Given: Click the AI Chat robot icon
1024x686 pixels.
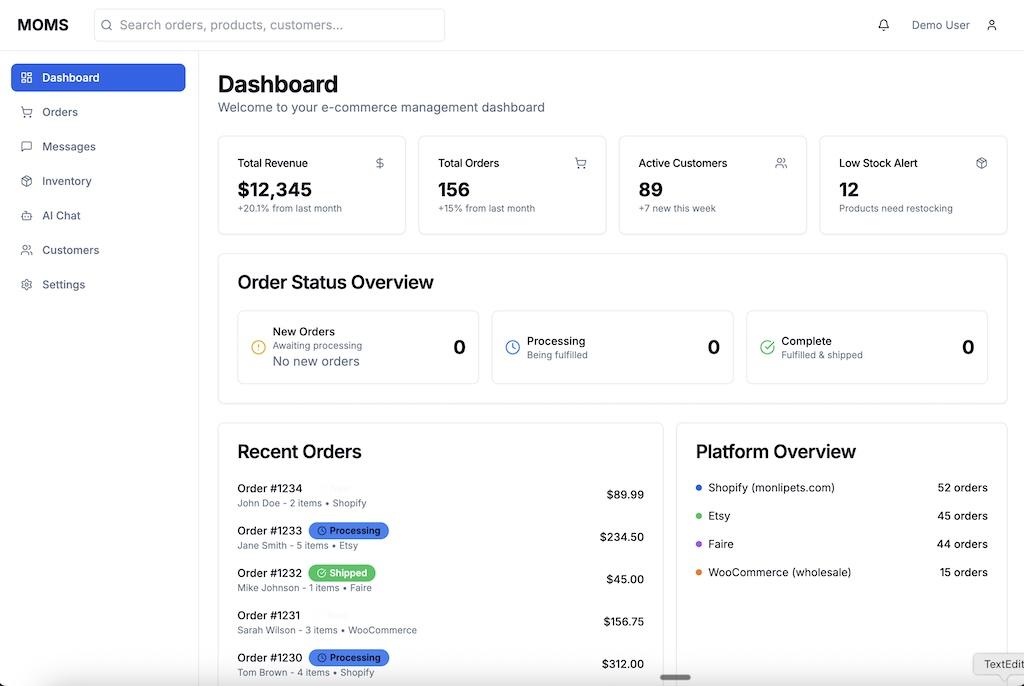Looking at the screenshot, I should 27,216.
